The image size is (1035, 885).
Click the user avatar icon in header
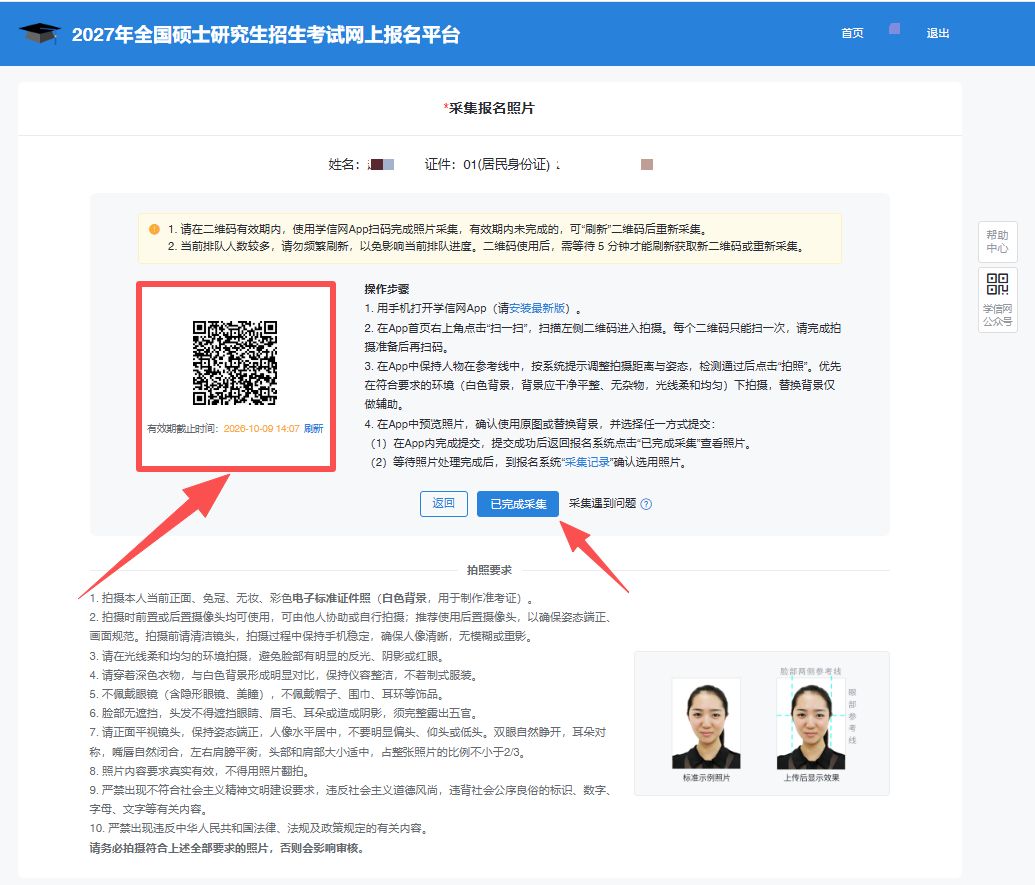pos(894,29)
